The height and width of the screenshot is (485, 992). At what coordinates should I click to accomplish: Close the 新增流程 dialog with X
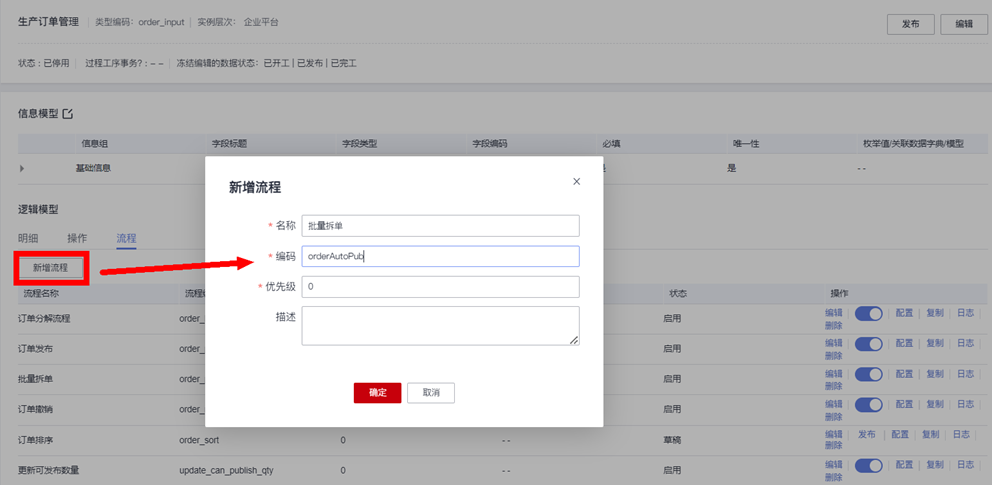[x=576, y=181]
